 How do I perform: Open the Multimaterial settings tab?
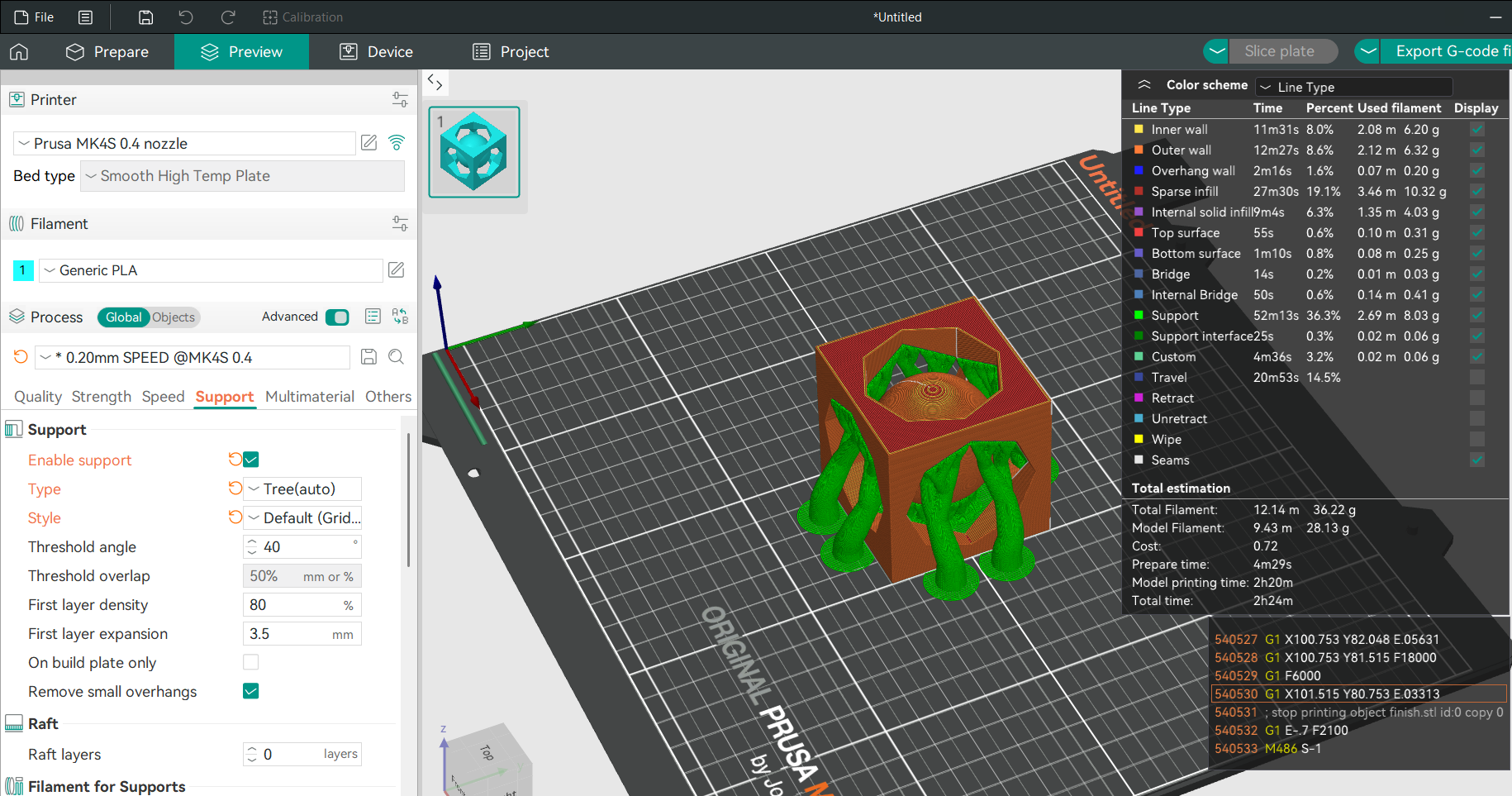coord(310,397)
